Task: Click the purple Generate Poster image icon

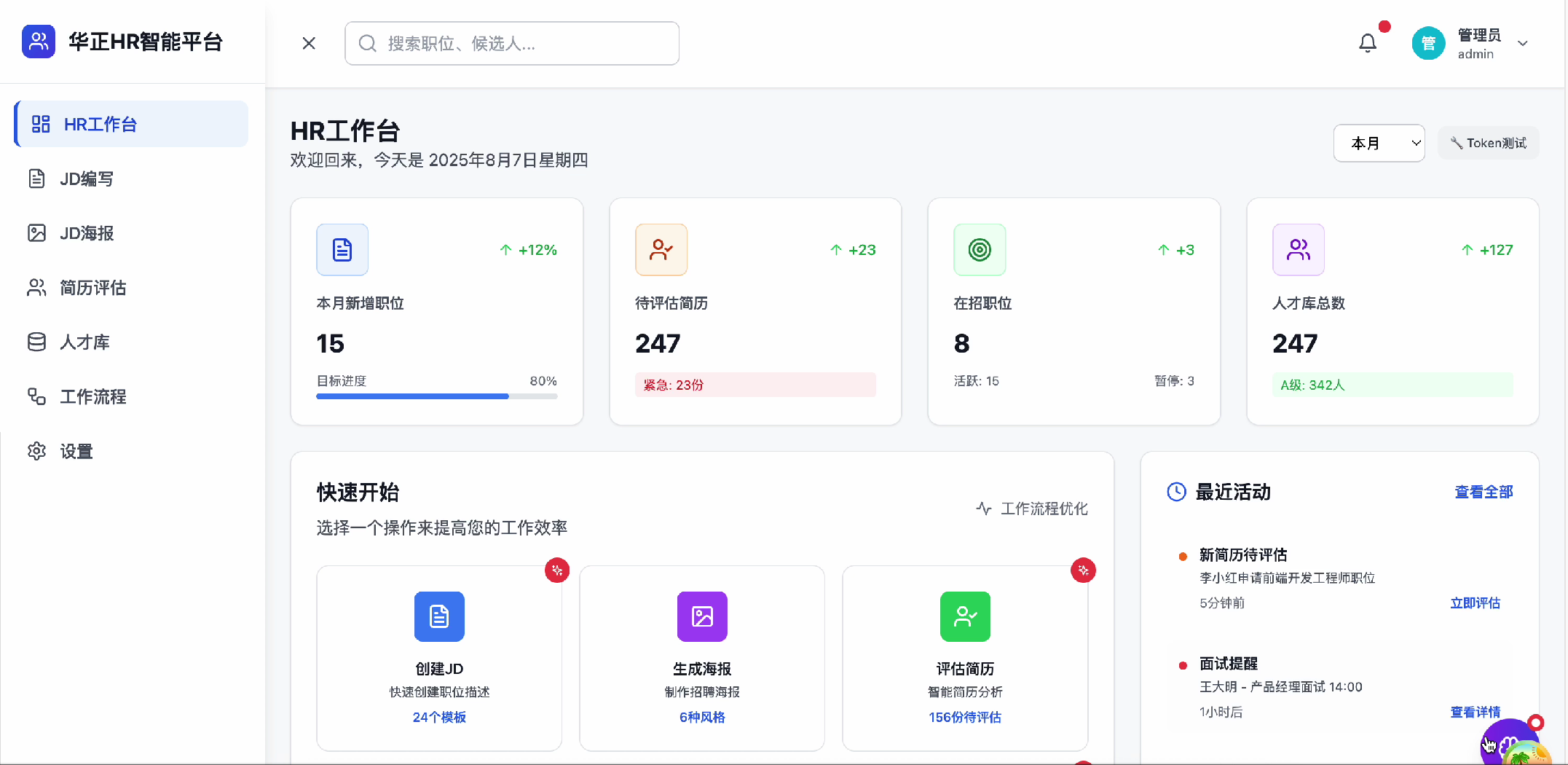Action: pos(702,616)
